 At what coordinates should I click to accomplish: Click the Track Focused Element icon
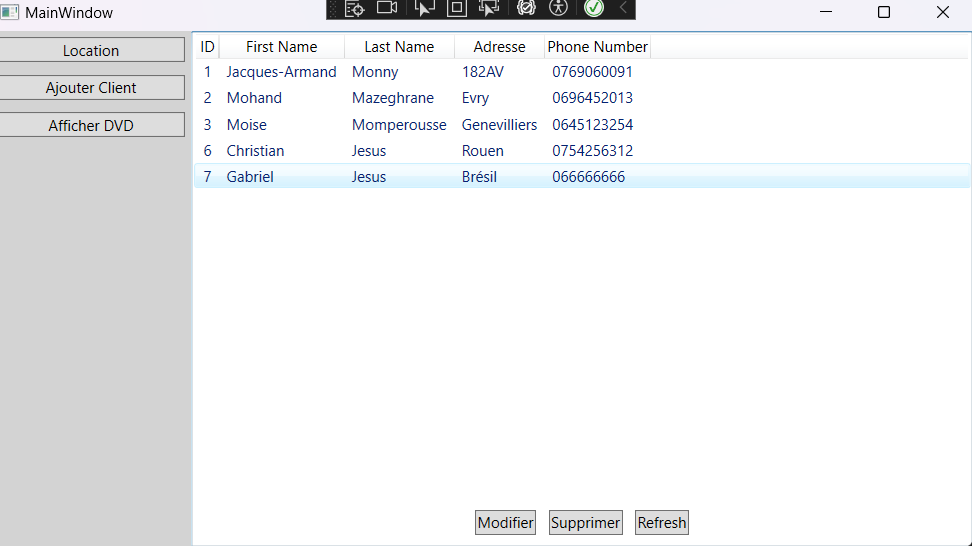point(489,9)
